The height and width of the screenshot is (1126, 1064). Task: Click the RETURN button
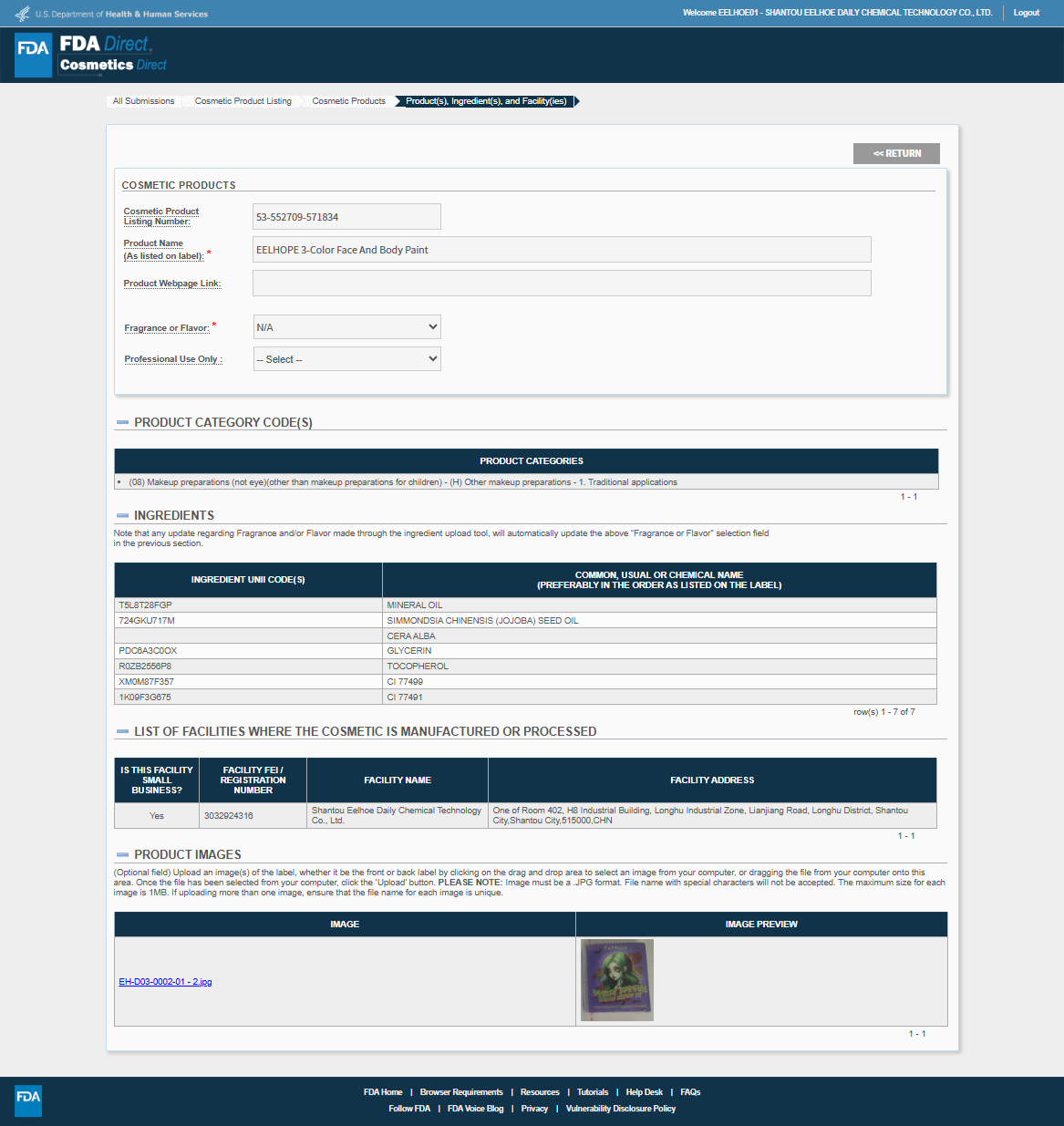point(896,153)
